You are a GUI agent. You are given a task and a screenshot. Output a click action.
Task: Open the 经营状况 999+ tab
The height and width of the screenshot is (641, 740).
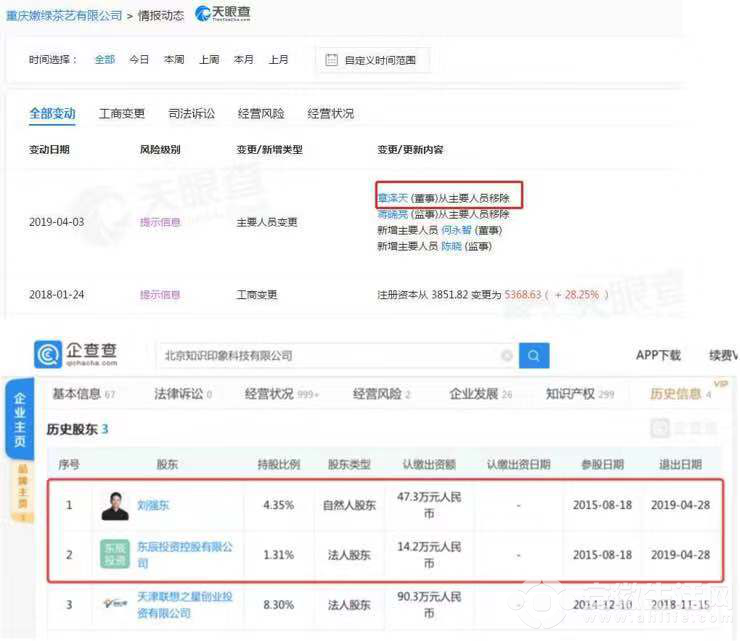[282, 394]
